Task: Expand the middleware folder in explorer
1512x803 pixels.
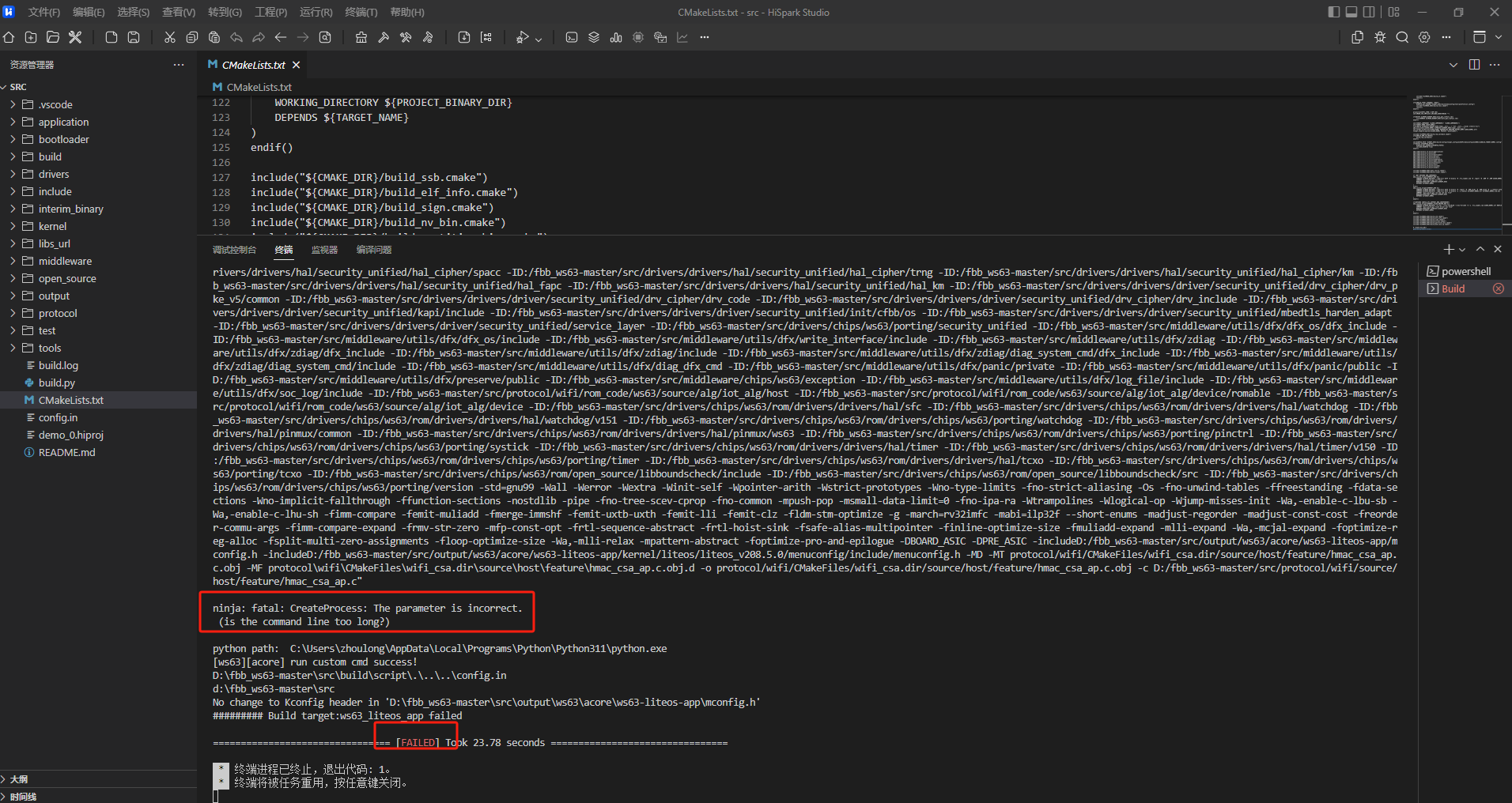Action: [x=65, y=261]
